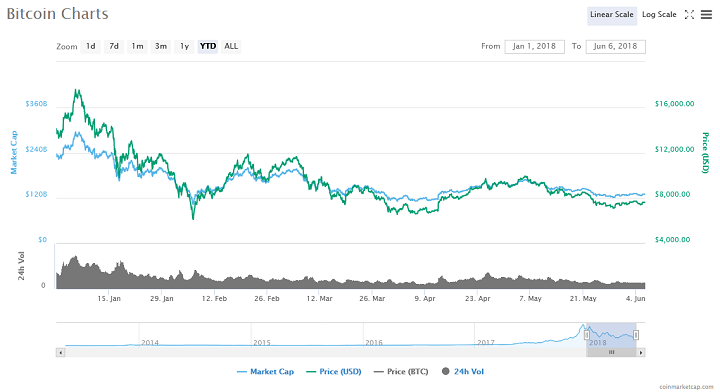Toggle Market Cap series in legend
Viewport: 720px width, 392px height.
265,372
